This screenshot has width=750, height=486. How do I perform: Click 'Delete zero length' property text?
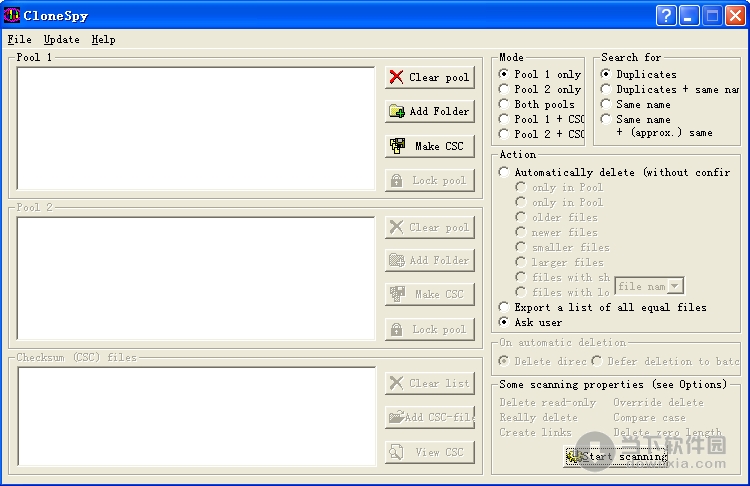[x=667, y=432]
